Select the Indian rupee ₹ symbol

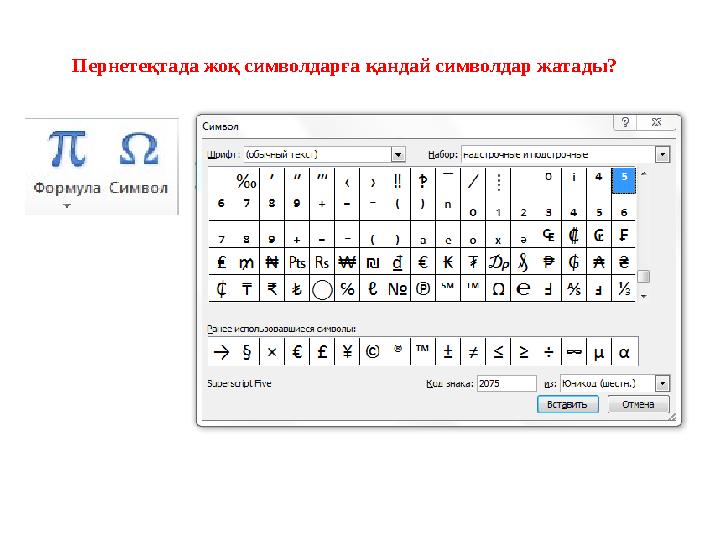[x=272, y=289]
